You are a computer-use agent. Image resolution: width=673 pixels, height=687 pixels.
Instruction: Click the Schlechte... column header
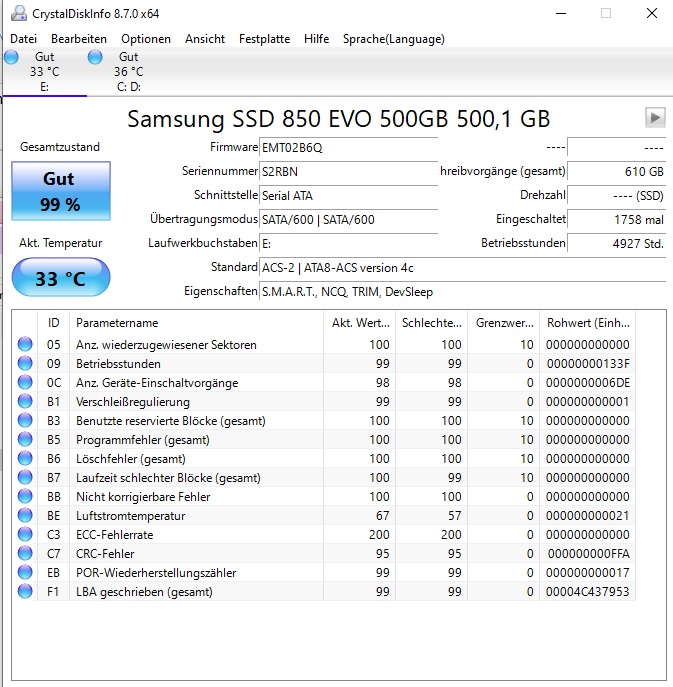[431, 323]
